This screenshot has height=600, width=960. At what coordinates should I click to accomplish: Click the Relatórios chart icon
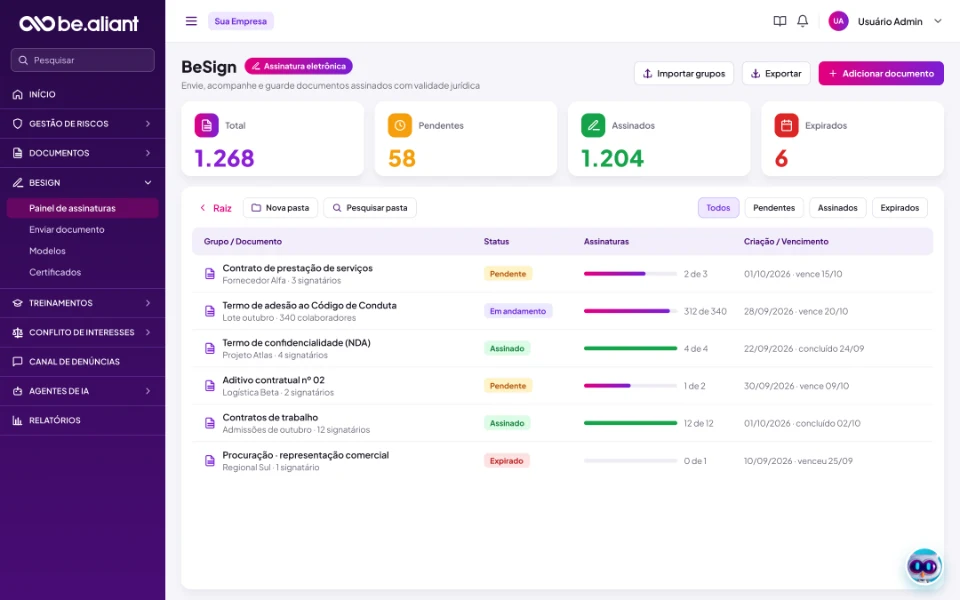click(x=17, y=420)
